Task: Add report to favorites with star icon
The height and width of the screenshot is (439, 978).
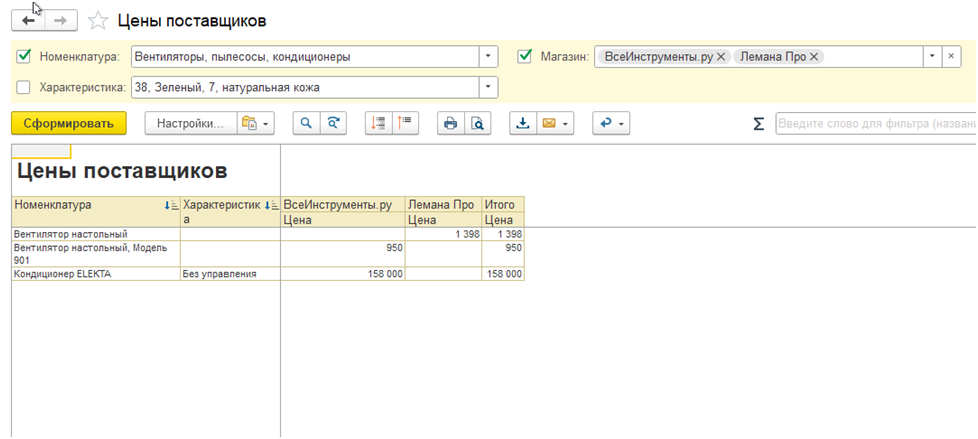Action: pyautogui.click(x=98, y=20)
